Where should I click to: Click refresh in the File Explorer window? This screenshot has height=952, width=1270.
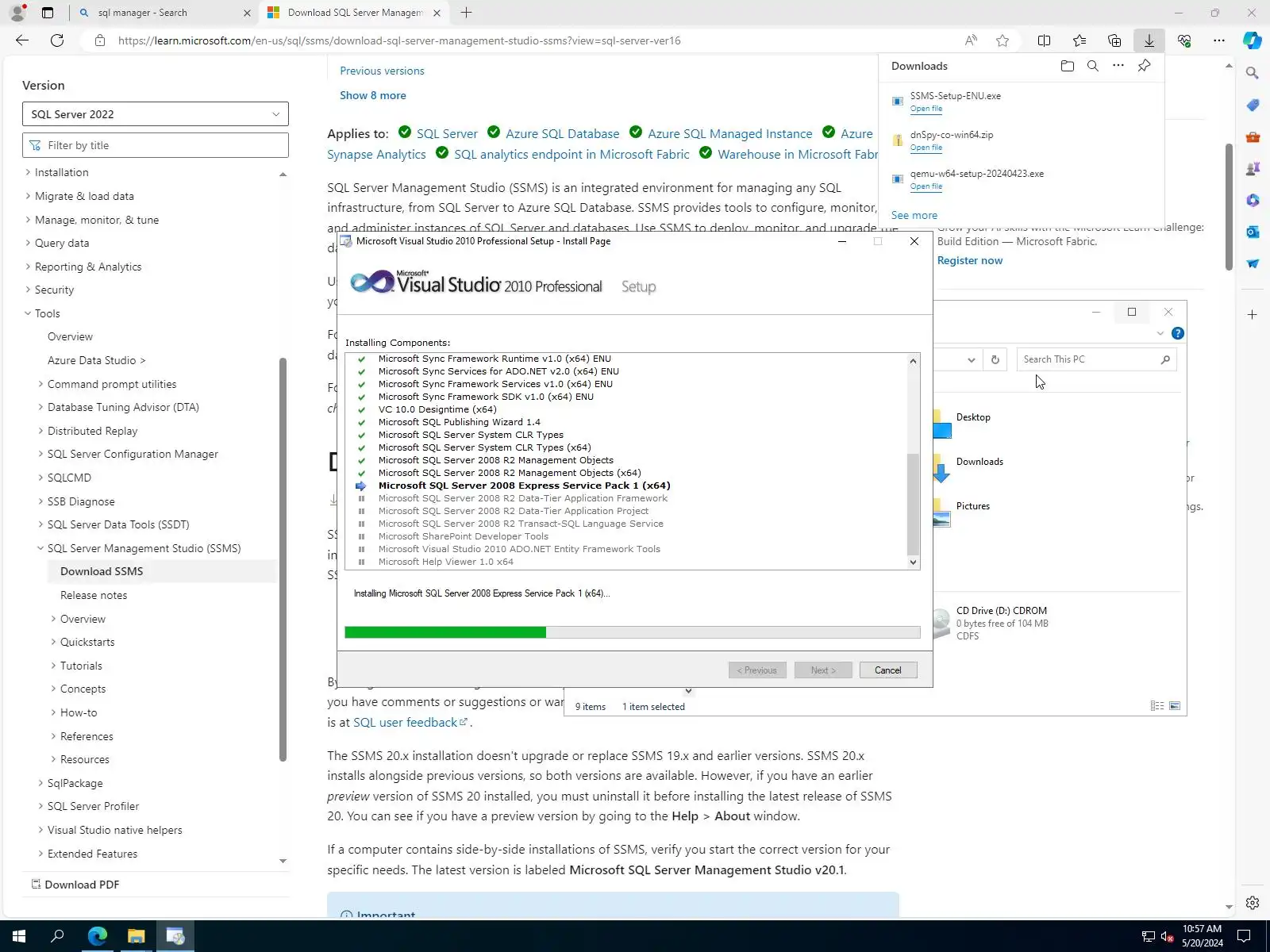(x=995, y=359)
